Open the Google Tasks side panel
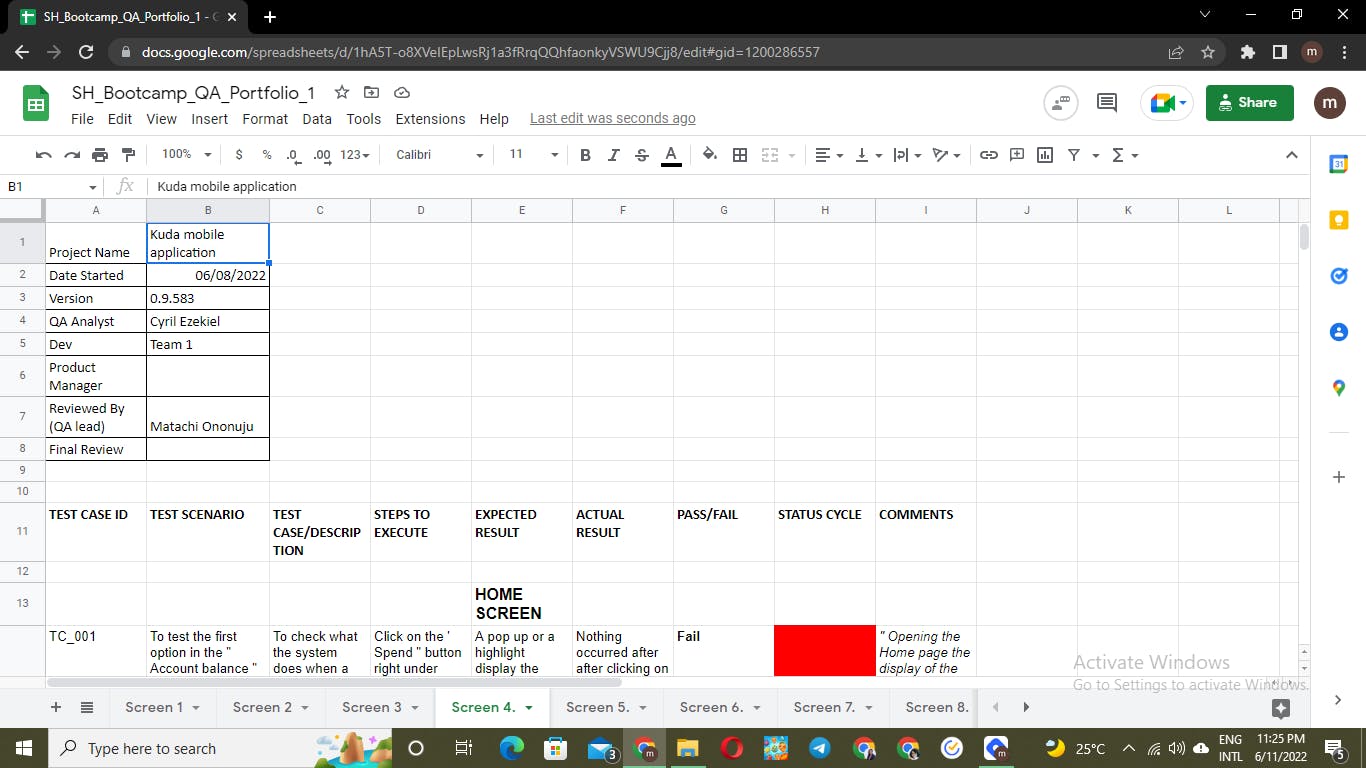 pyautogui.click(x=1339, y=276)
